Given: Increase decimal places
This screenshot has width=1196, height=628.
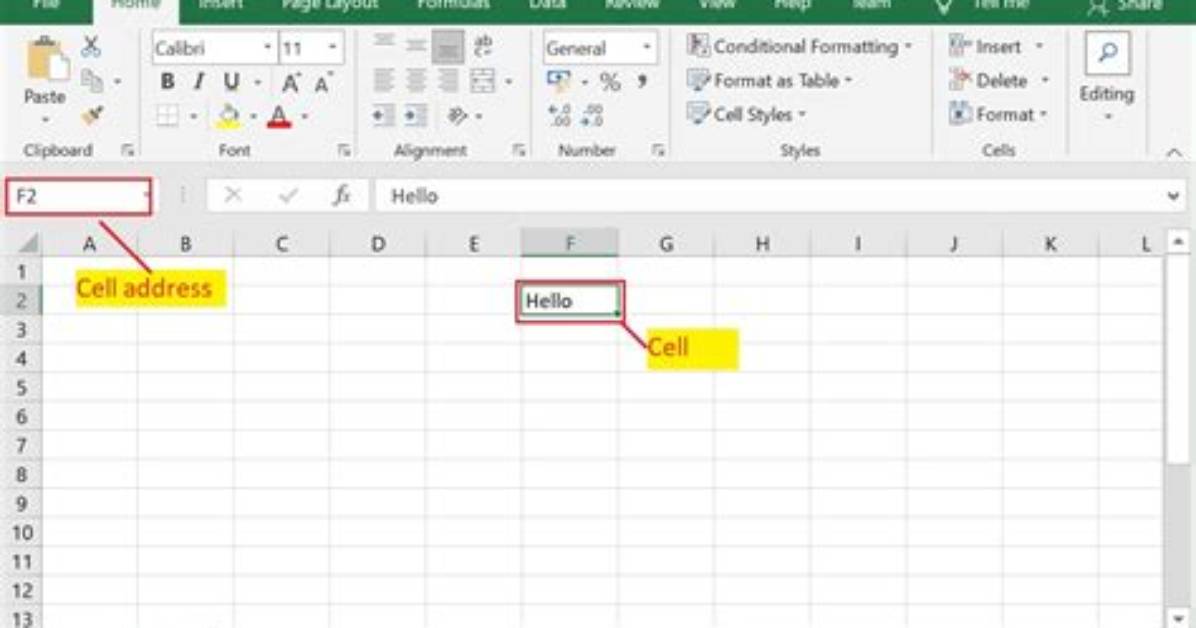Looking at the screenshot, I should (x=559, y=115).
